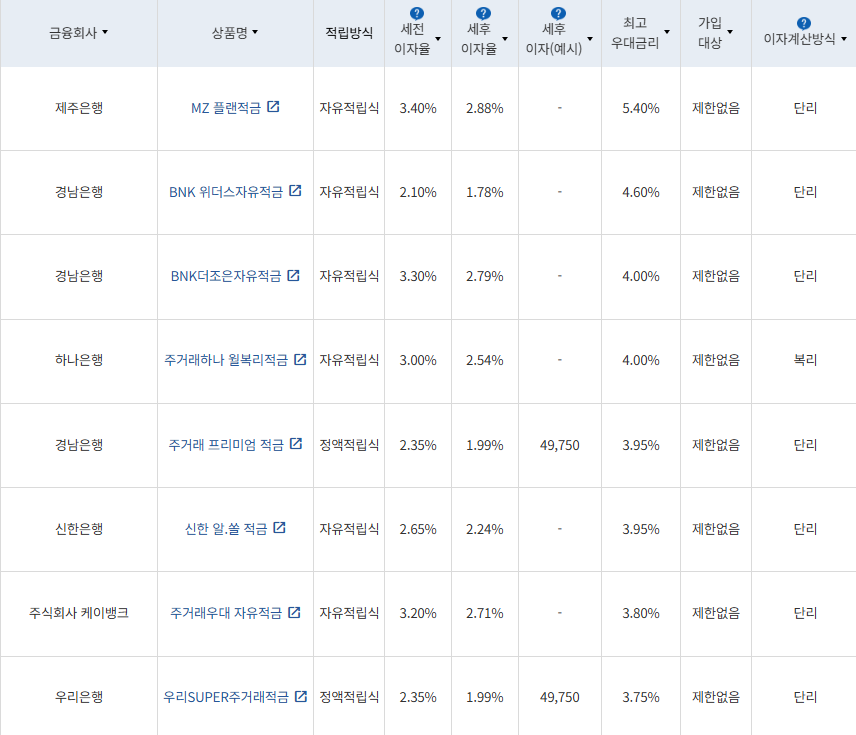
Task: Click the BNK더조은자유적금 product link
Action: click(x=228, y=277)
